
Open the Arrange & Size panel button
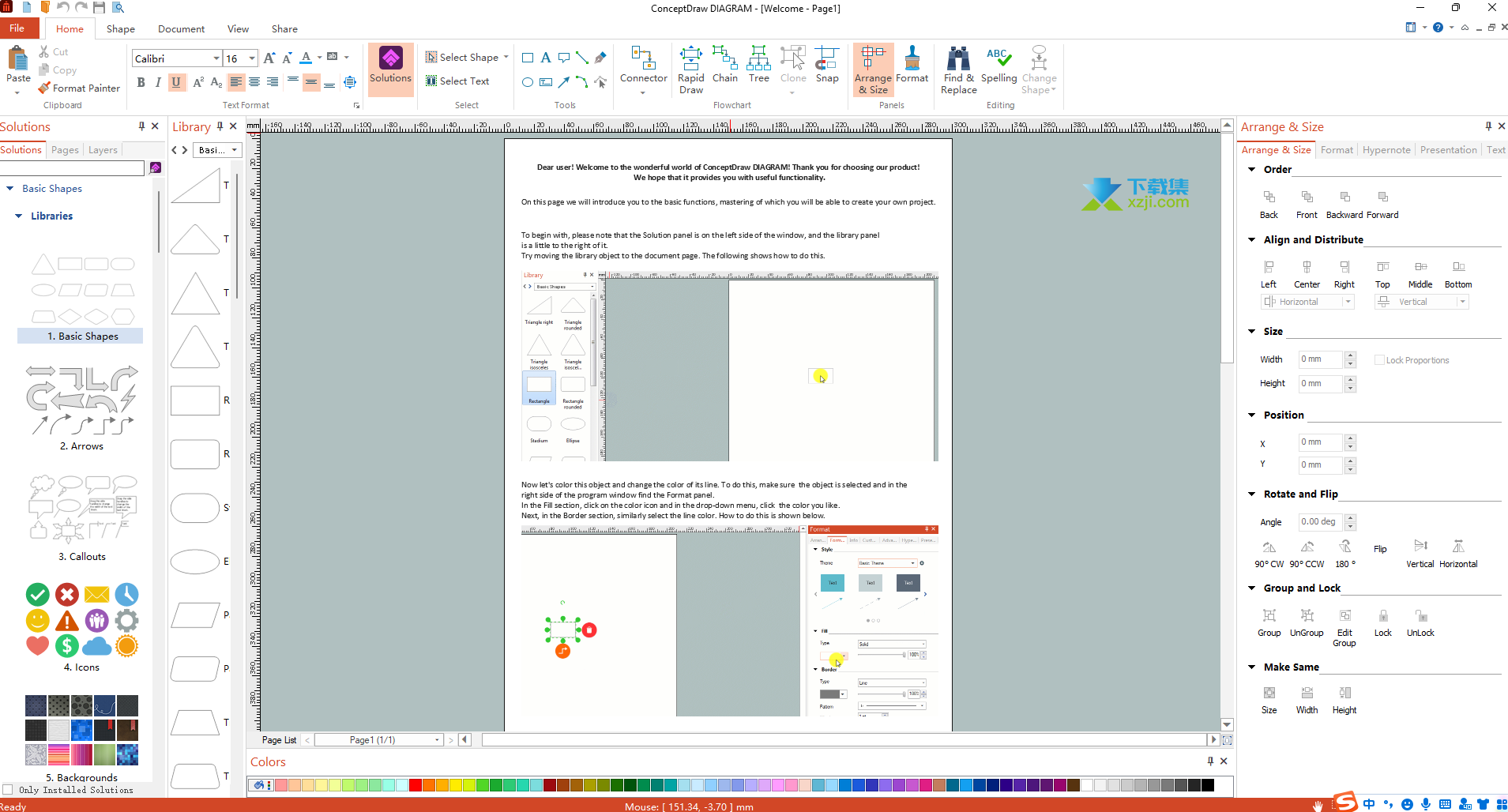pyautogui.click(x=873, y=70)
